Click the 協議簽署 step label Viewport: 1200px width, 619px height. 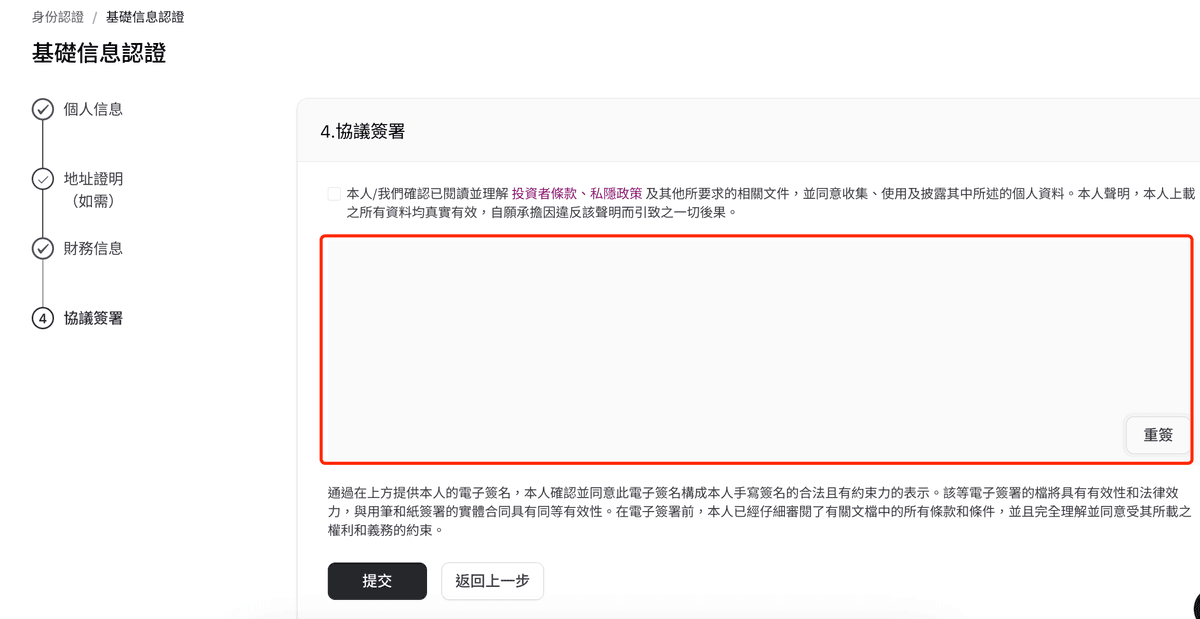(x=95, y=318)
